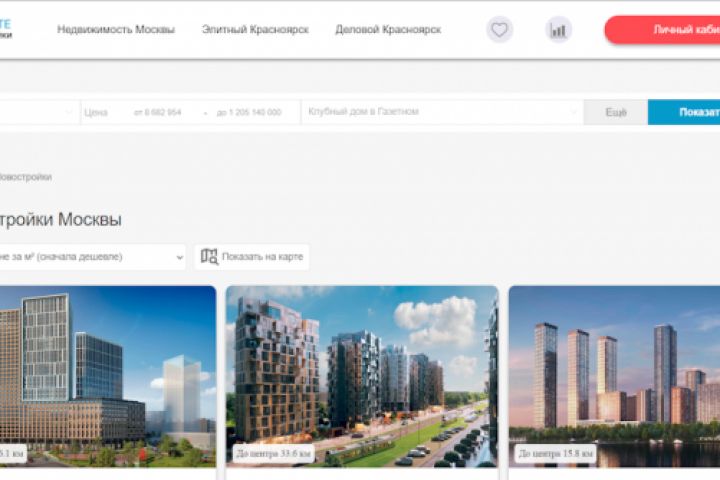Click the maximum price field до 1 205 140 000
The image size is (720, 480).
249,113
